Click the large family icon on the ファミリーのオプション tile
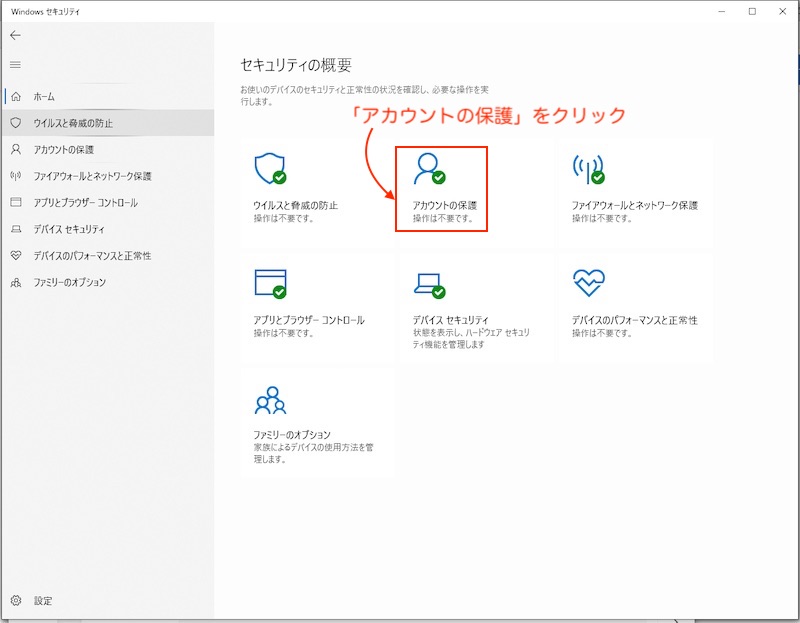Viewport: 800px width, 623px height. pos(270,400)
